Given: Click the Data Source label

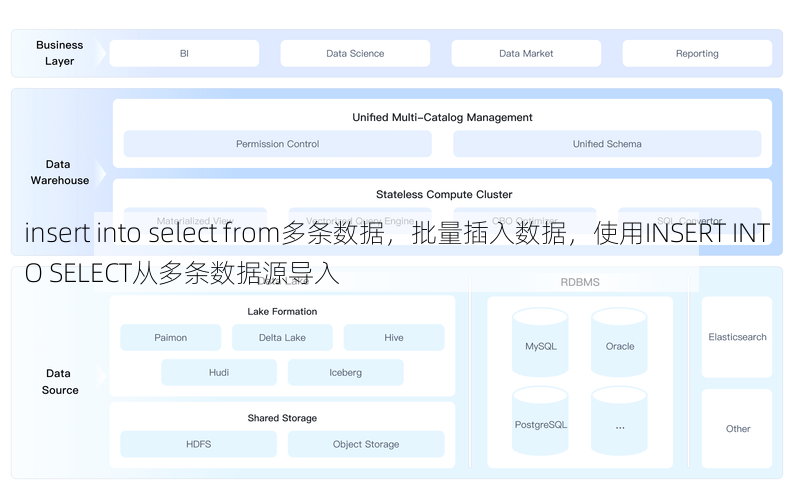Looking at the screenshot, I should [x=60, y=382].
